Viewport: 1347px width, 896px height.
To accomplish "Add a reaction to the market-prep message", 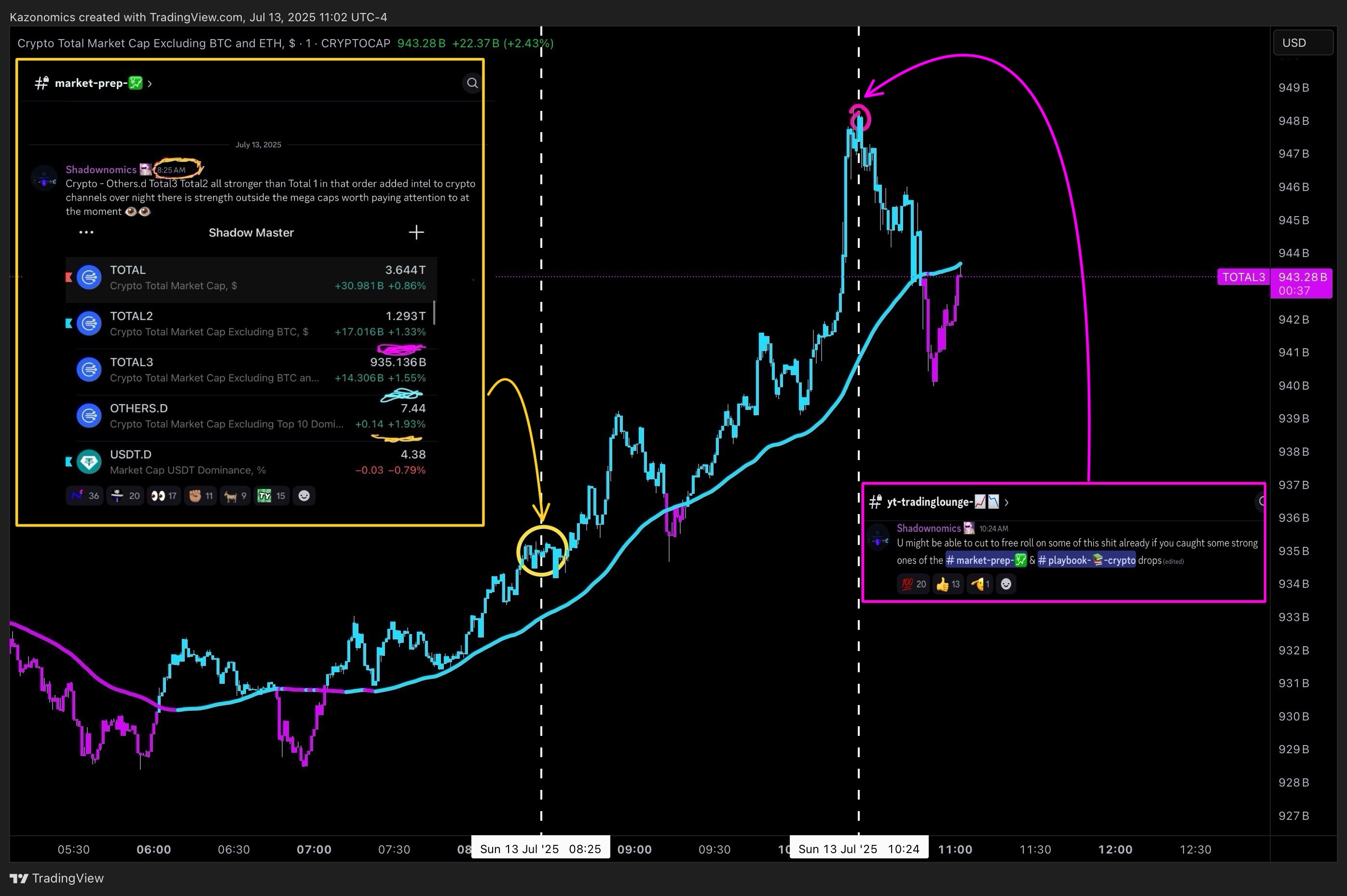I will pyautogui.click(x=304, y=496).
